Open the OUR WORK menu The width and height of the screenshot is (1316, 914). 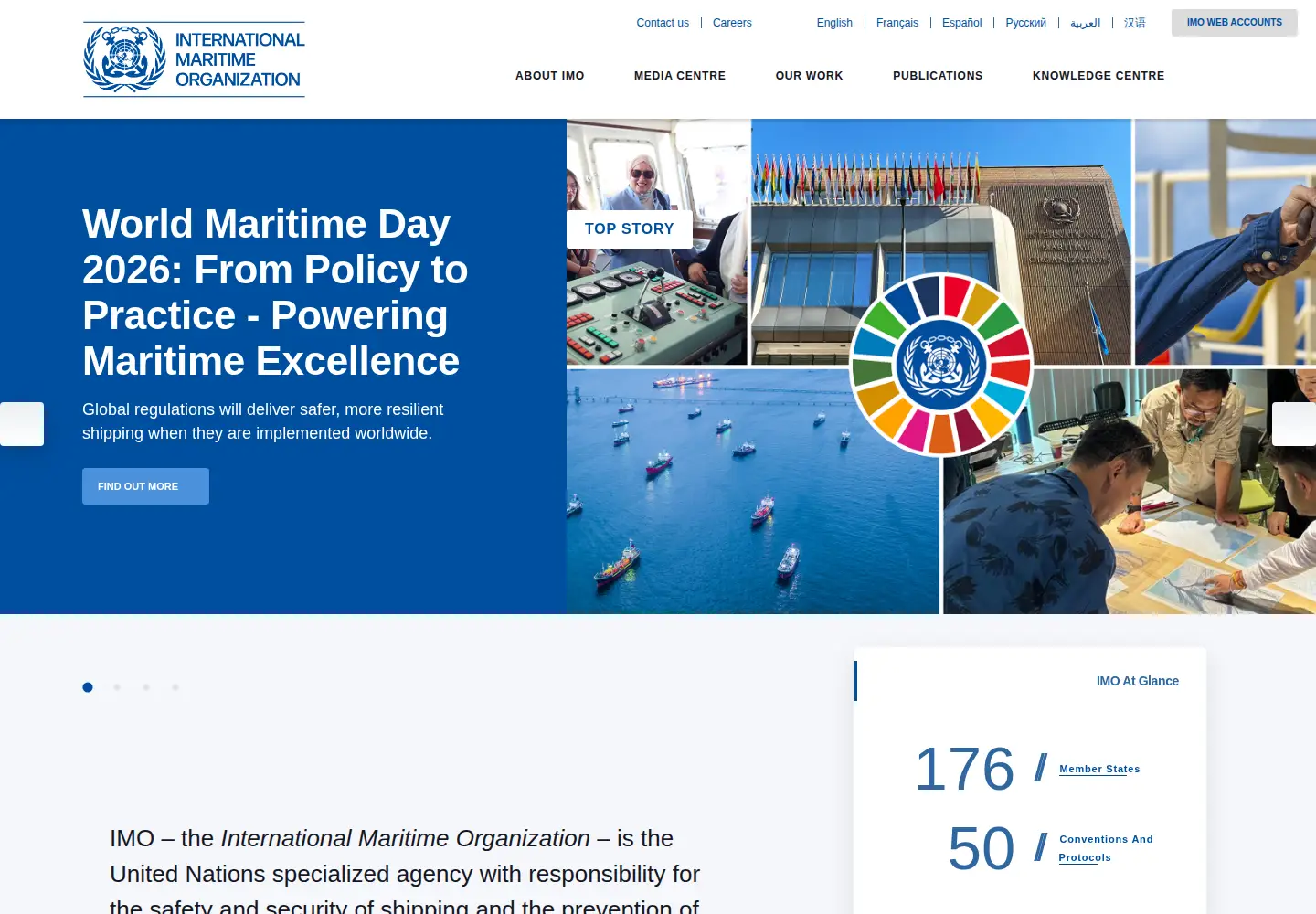click(809, 76)
